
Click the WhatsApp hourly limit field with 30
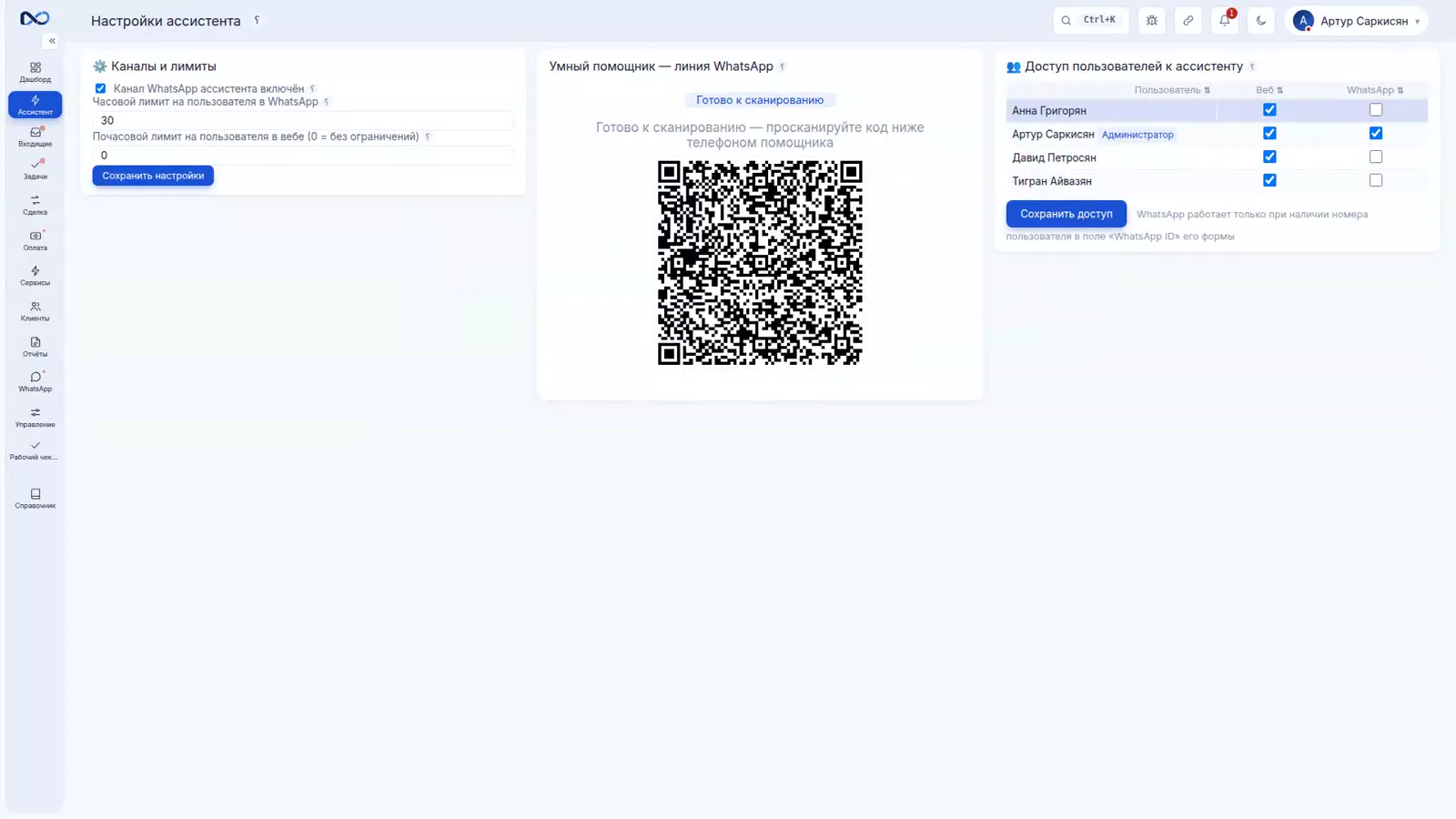(303, 120)
